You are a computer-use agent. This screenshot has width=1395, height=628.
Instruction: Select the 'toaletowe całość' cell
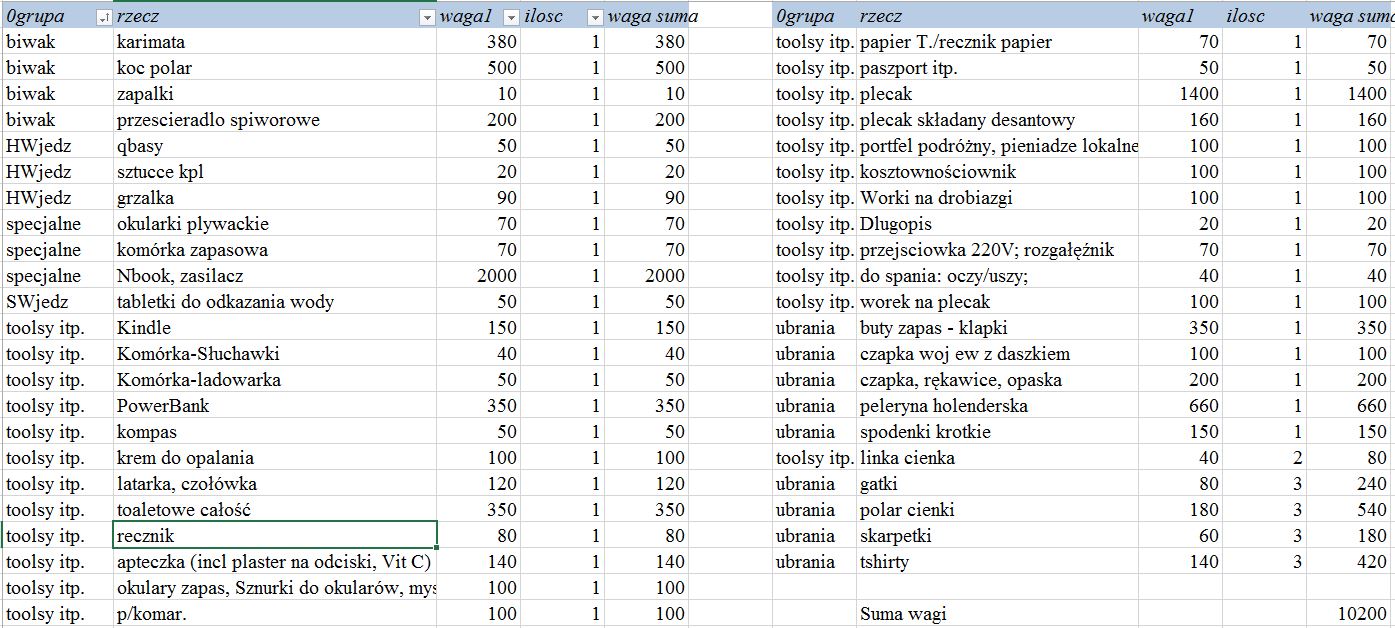275,510
